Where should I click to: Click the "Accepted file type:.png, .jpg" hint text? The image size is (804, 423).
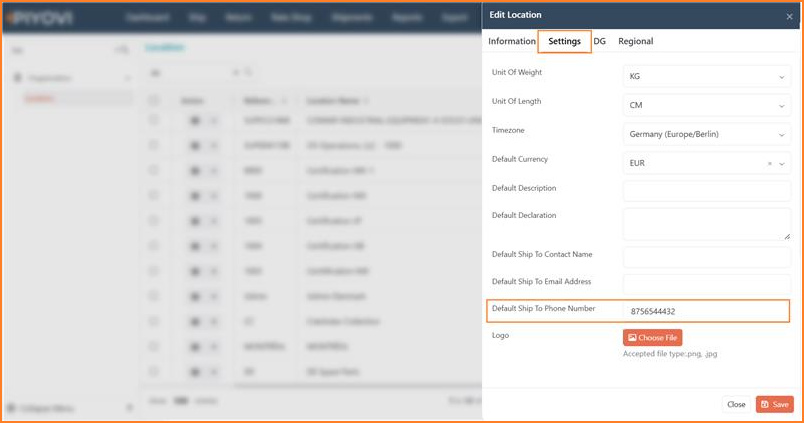click(670, 354)
